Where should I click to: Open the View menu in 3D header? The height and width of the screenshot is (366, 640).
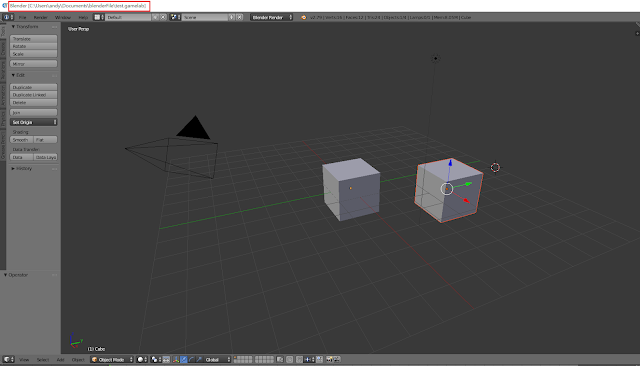point(24,360)
